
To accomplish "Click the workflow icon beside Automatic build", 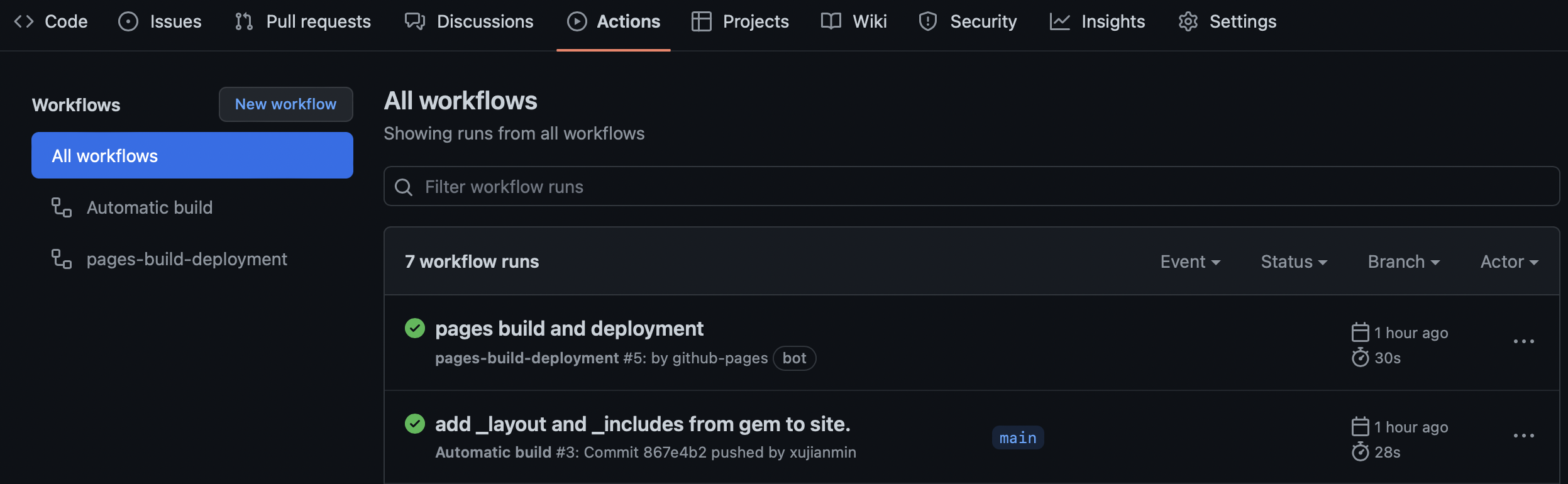I will tap(62, 207).
